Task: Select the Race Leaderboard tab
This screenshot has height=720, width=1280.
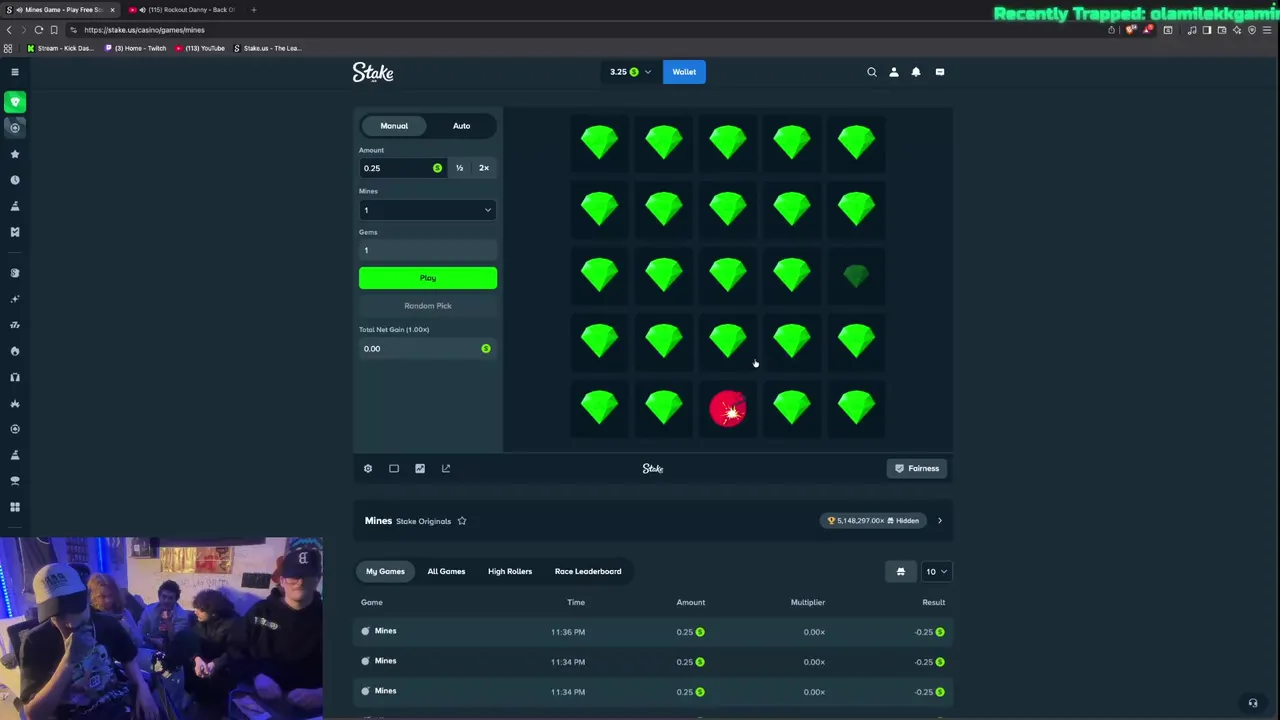Action: click(x=588, y=571)
